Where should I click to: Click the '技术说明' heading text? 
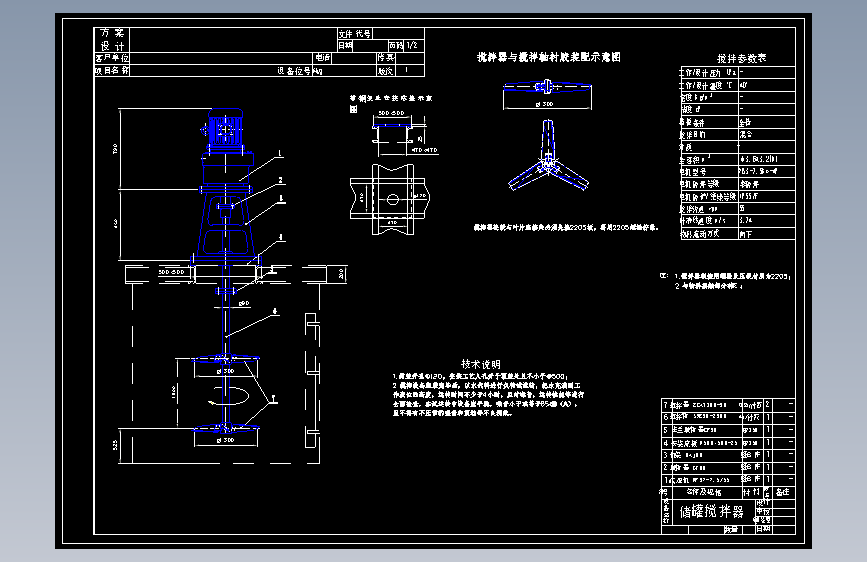click(x=480, y=364)
